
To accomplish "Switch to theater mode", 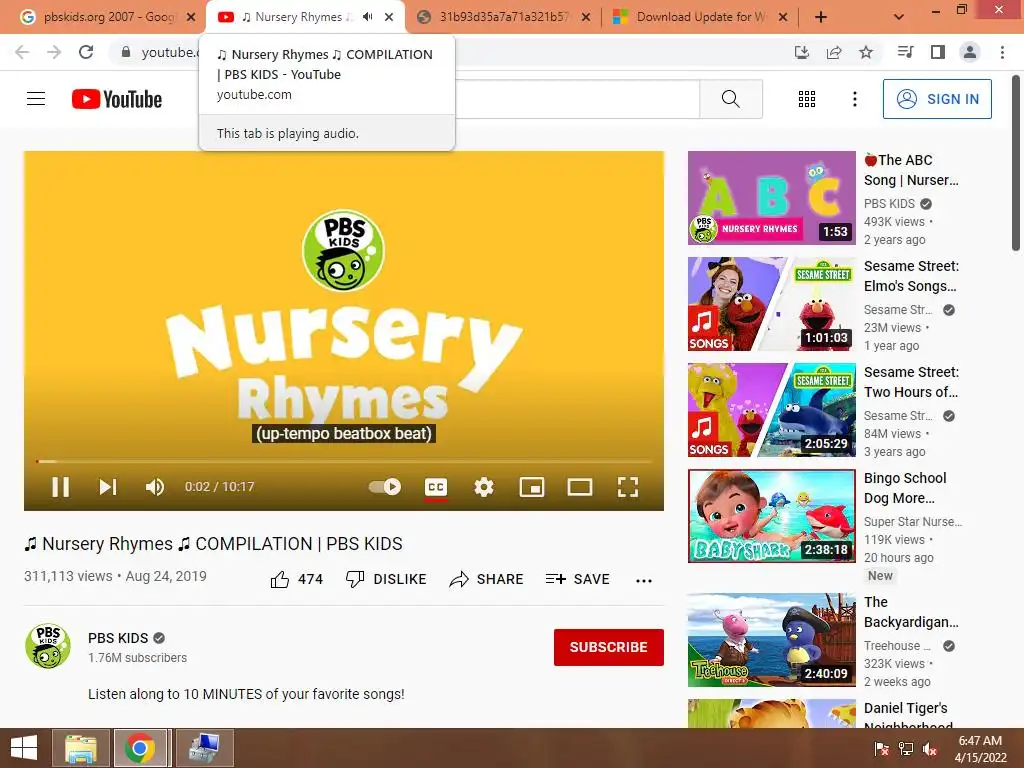I will pos(579,487).
